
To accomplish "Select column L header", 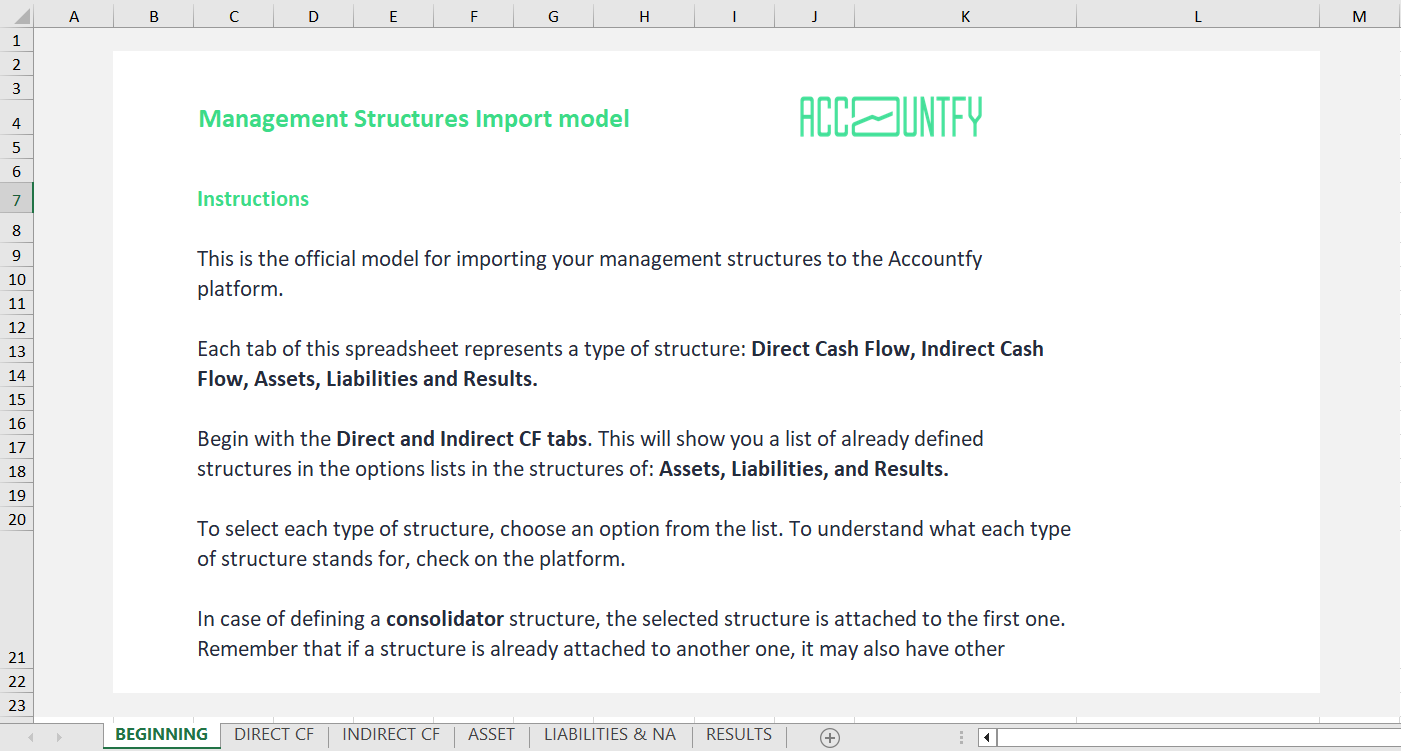I will tap(1198, 15).
